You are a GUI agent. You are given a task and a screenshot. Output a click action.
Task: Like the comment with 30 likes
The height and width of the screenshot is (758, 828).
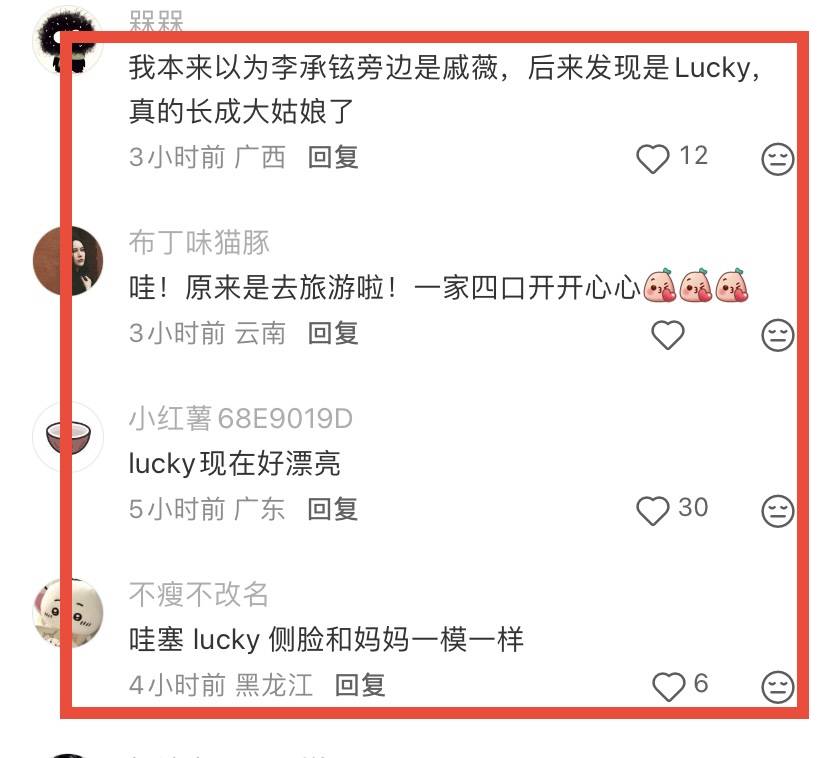[653, 510]
